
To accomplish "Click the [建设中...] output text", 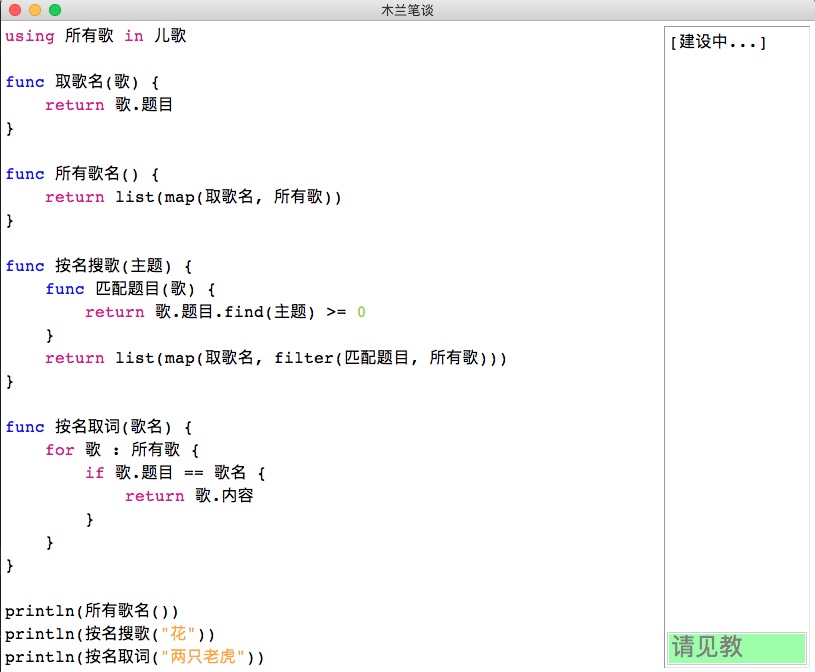I will 718,42.
